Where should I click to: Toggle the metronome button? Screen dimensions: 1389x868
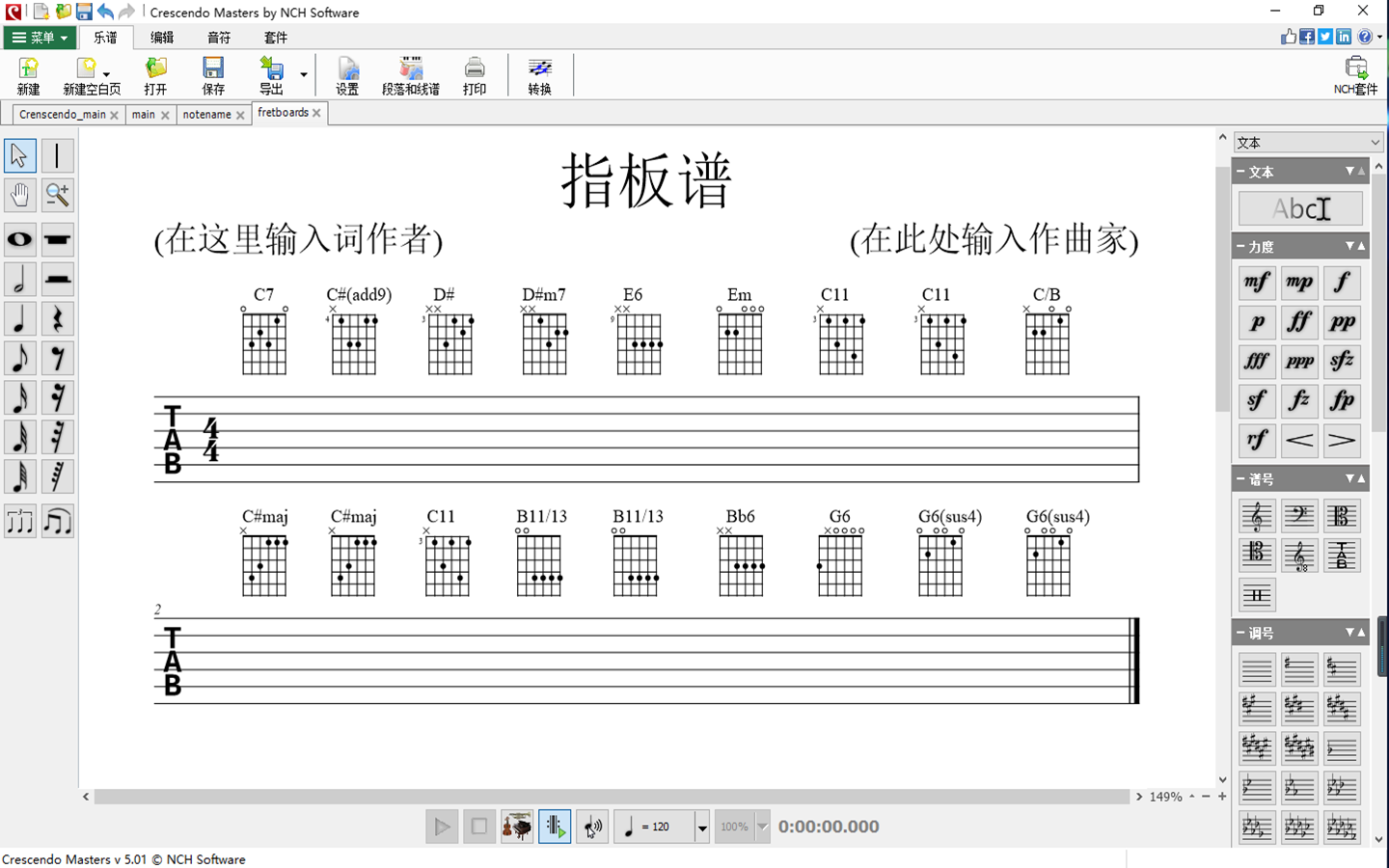(x=555, y=827)
